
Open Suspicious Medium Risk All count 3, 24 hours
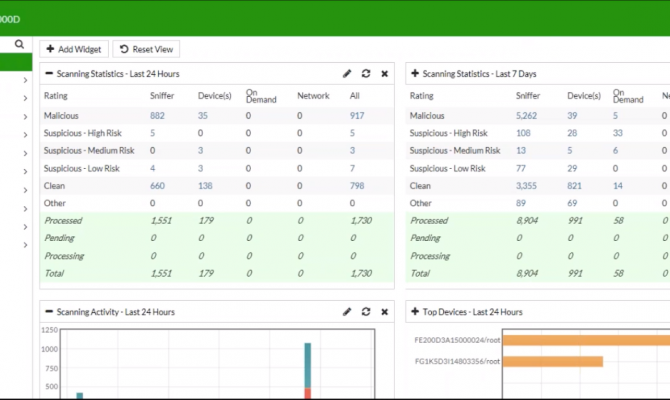(x=352, y=150)
